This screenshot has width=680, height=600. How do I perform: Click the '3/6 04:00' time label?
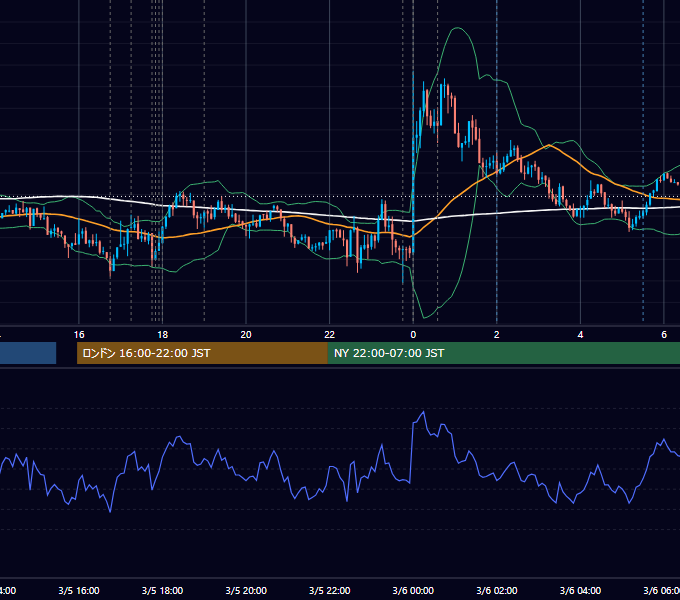[x=580, y=590]
